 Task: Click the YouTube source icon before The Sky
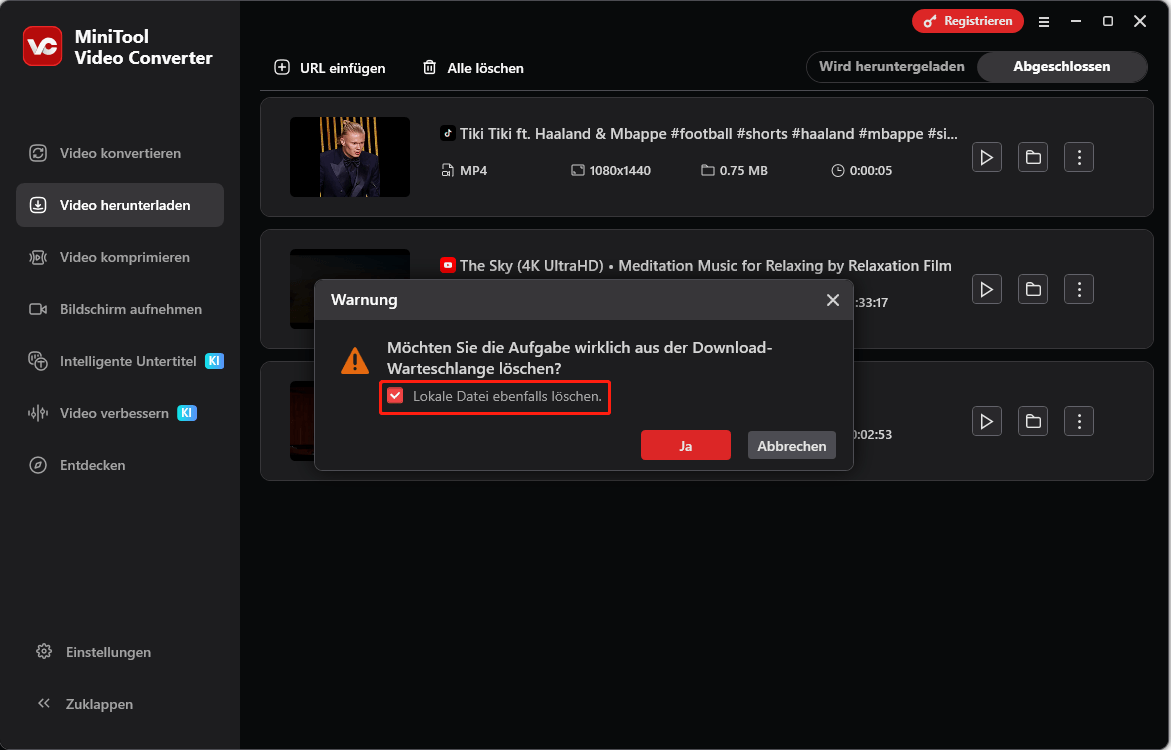(447, 265)
